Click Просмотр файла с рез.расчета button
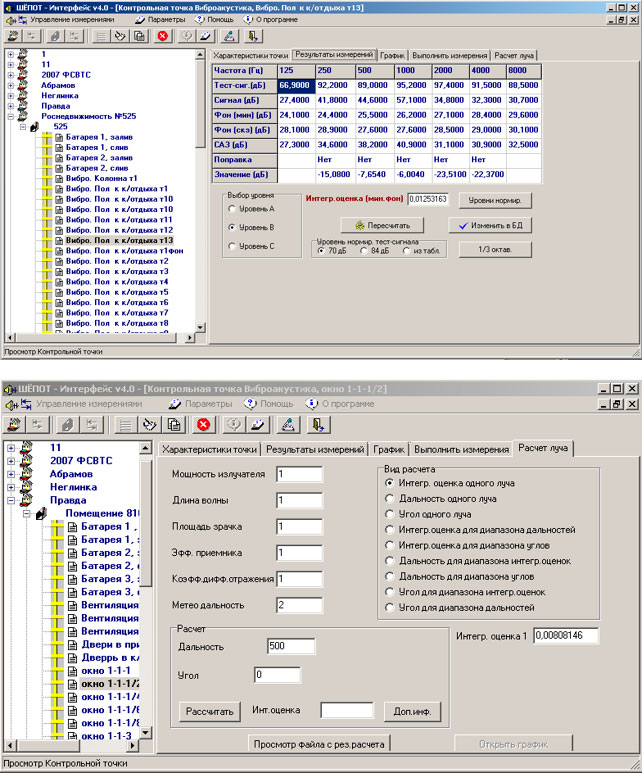Viewport: 642px width, 773px height. pos(319,744)
